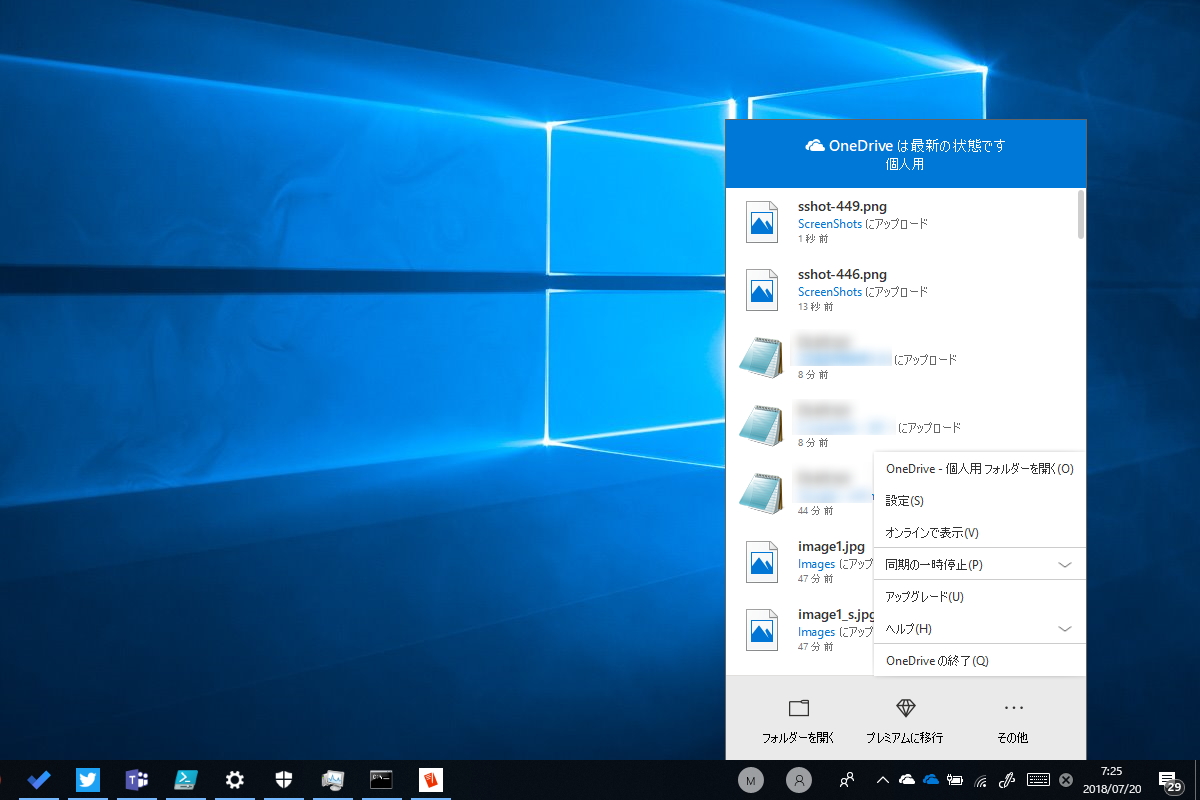Click the sshot-446.png image file icon
Image resolution: width=1200 pixels, height=800 pixels.
click(762, 290)
